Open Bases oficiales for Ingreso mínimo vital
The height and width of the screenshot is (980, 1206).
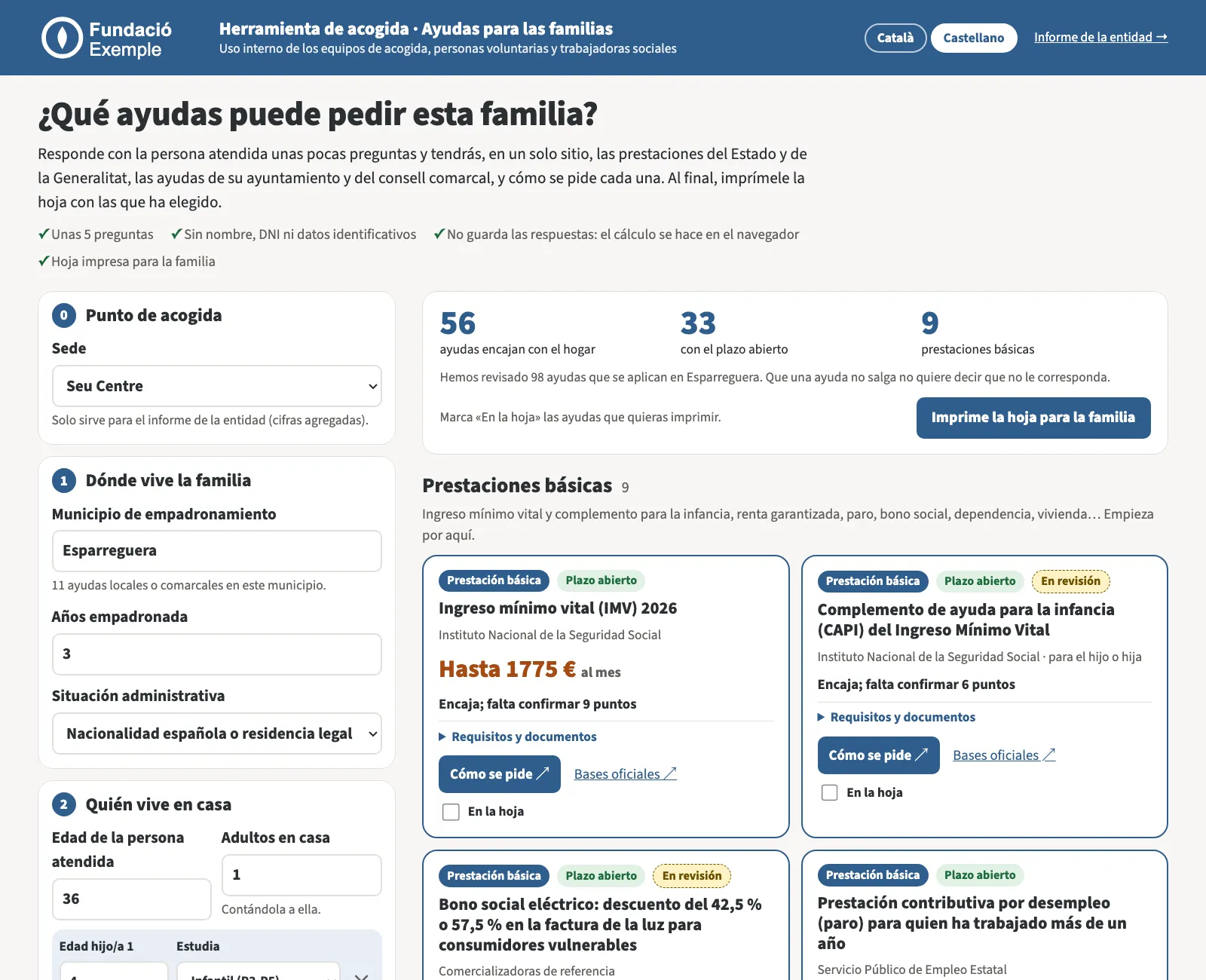click(x=625, y=774)
